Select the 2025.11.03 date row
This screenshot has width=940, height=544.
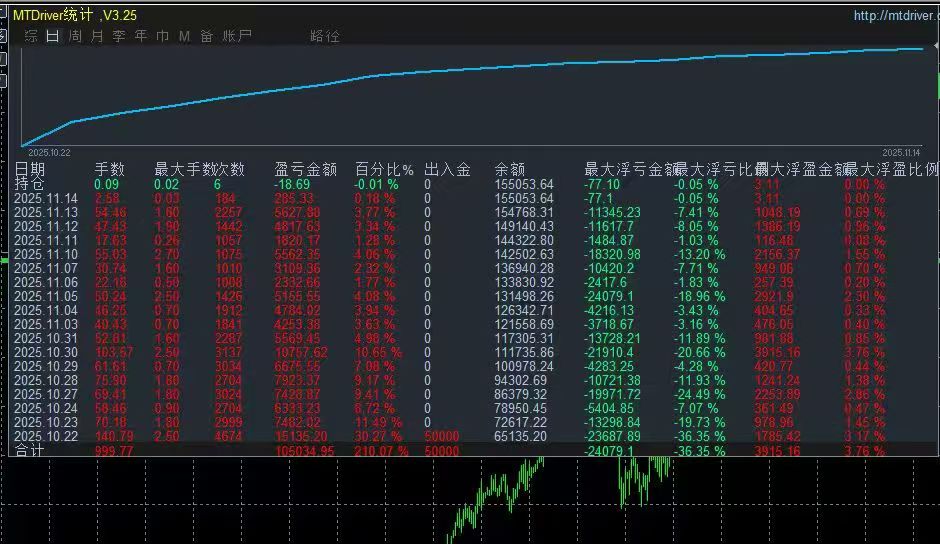[x=46, y=324]
